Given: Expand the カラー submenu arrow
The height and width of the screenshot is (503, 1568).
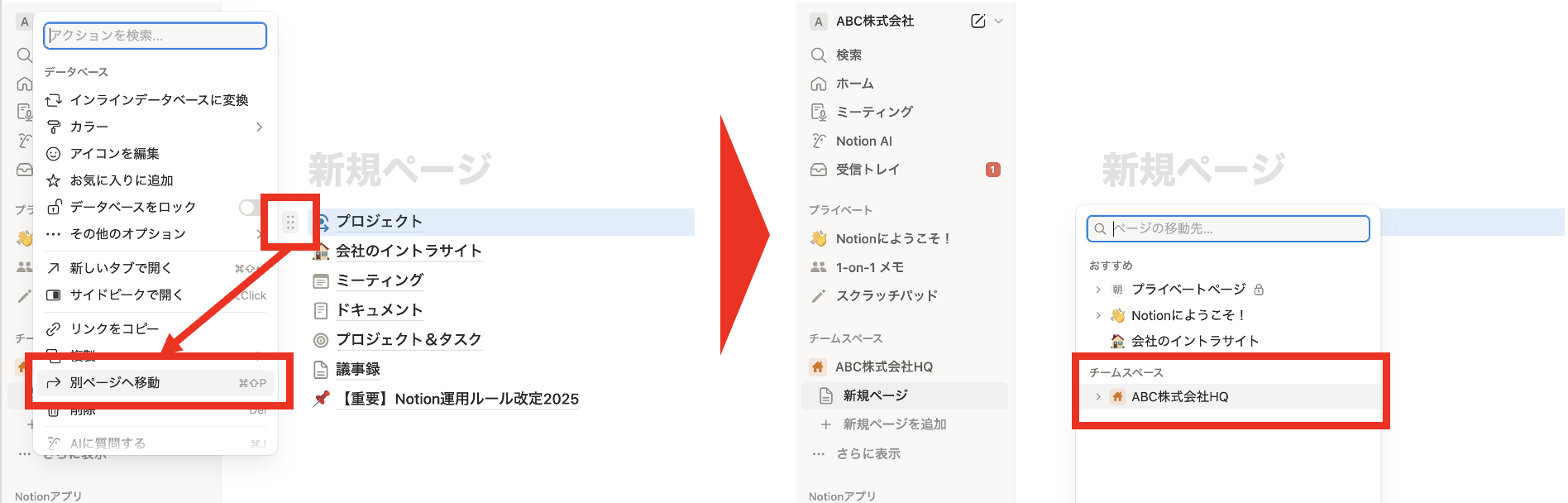Looking at the screenshot, I should coord(260,127).
